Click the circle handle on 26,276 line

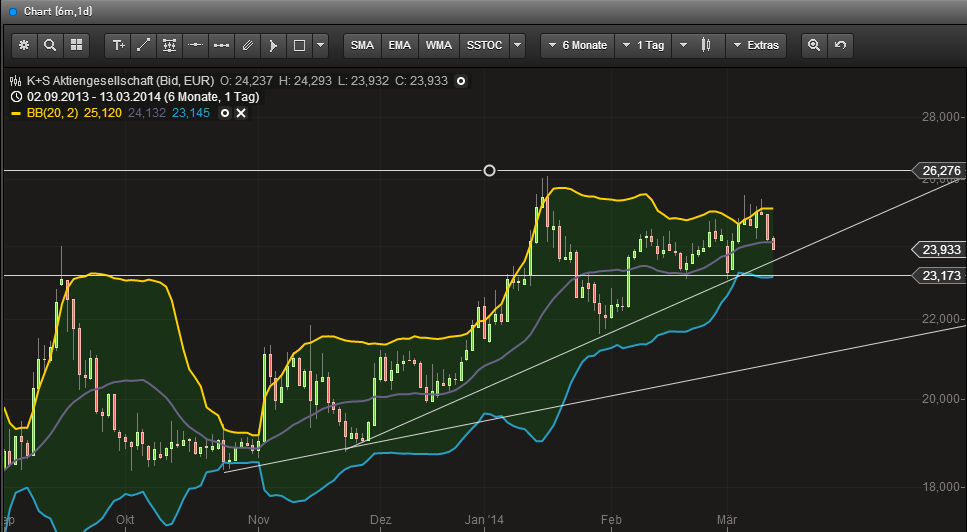tap(489, 171)
